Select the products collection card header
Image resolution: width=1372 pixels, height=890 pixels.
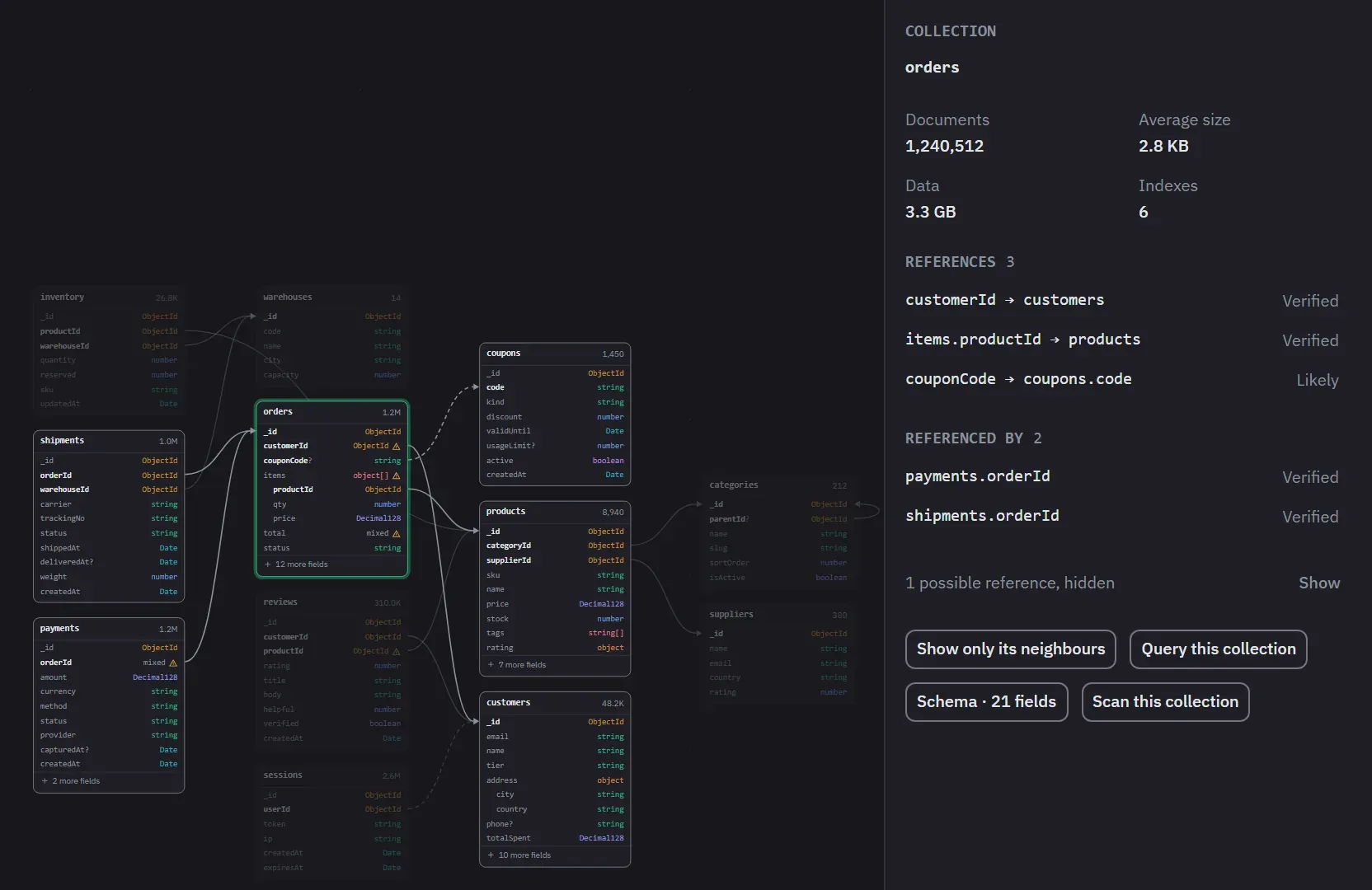[x=555, y=512]
